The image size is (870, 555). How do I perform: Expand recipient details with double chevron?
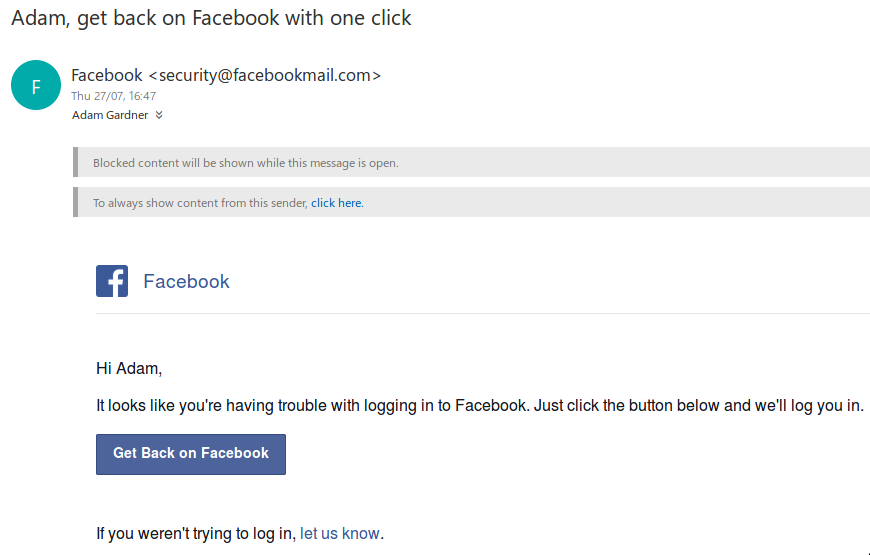click(x=159, y=115)
